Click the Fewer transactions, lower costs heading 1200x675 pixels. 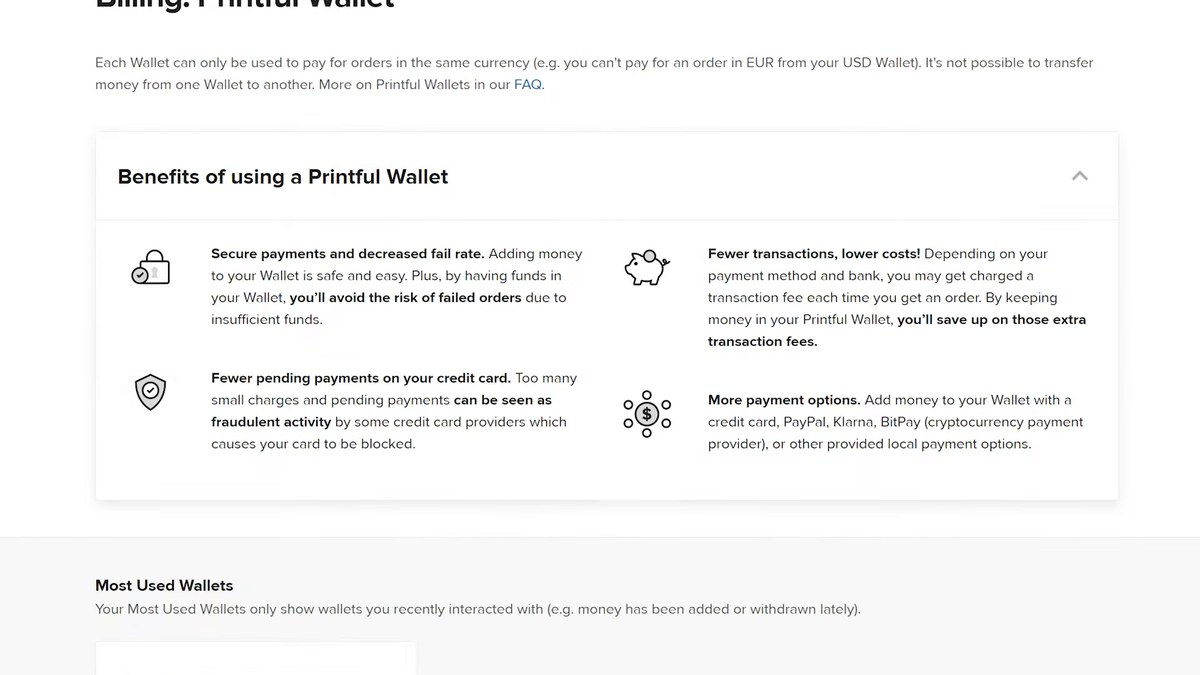coord(814,254)
